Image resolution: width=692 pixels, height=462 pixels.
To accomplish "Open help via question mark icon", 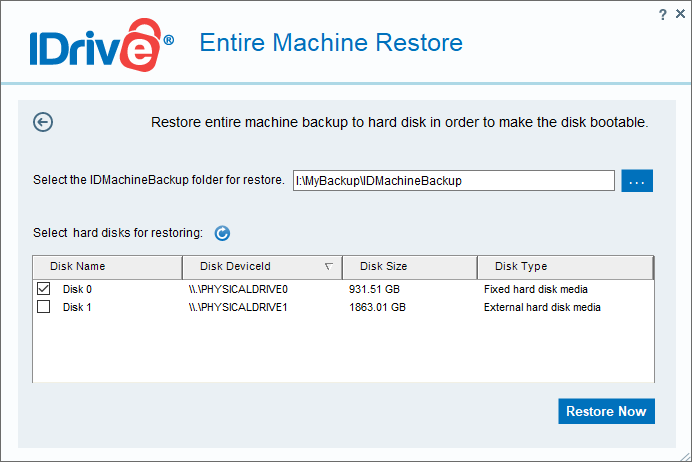I will [663, 13].
